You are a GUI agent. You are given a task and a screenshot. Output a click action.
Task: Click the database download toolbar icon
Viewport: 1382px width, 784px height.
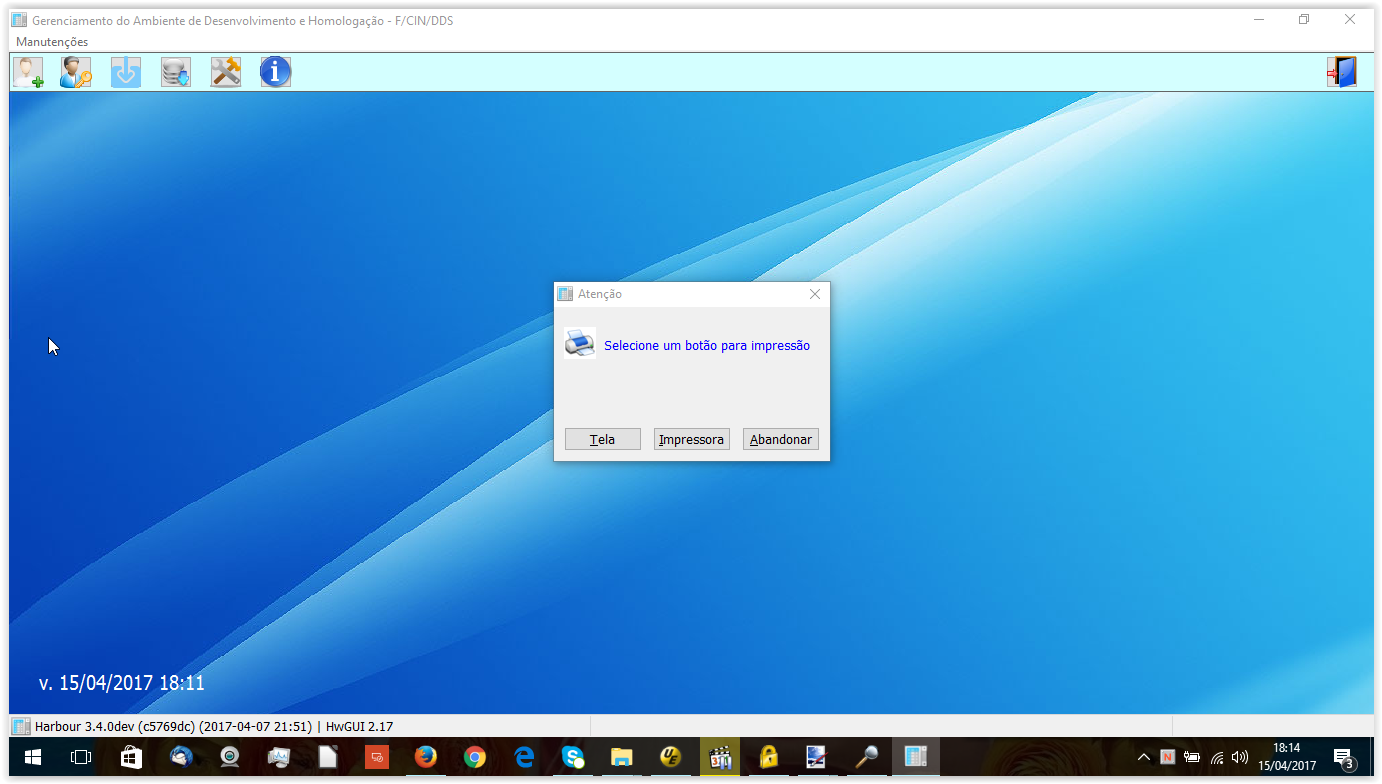176,72
